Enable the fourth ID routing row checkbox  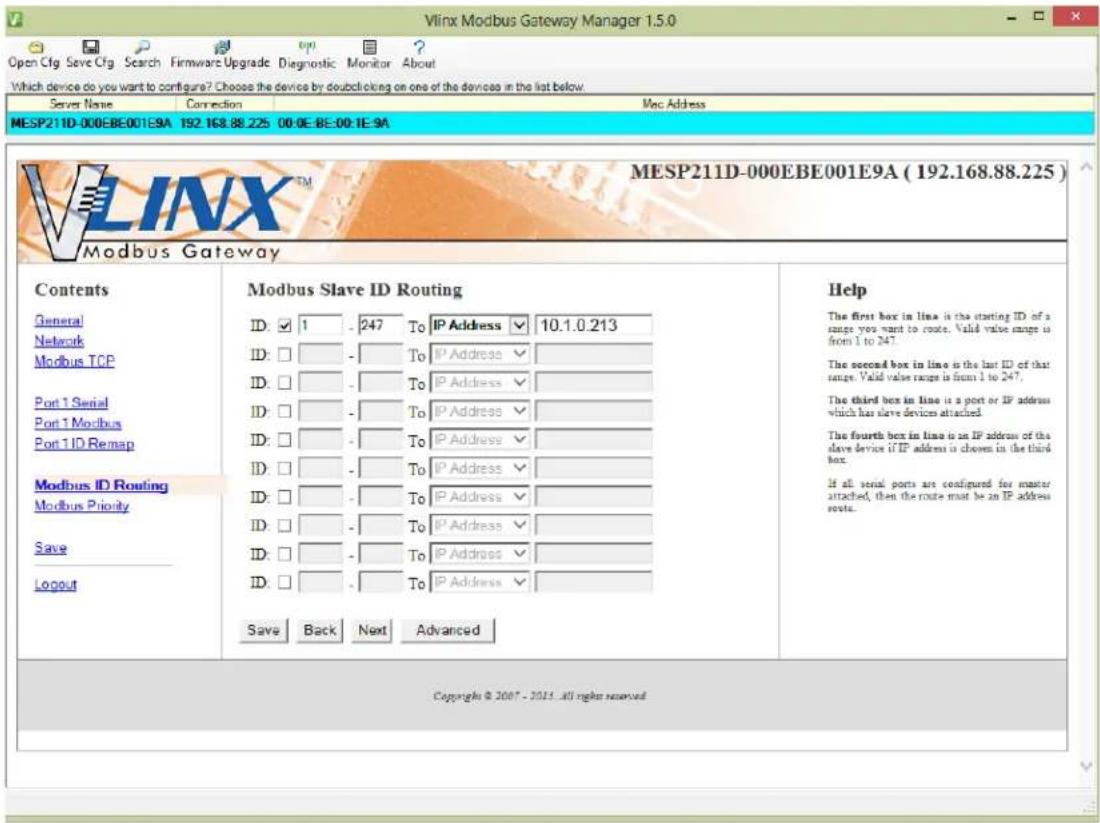[x=284, y=412]
